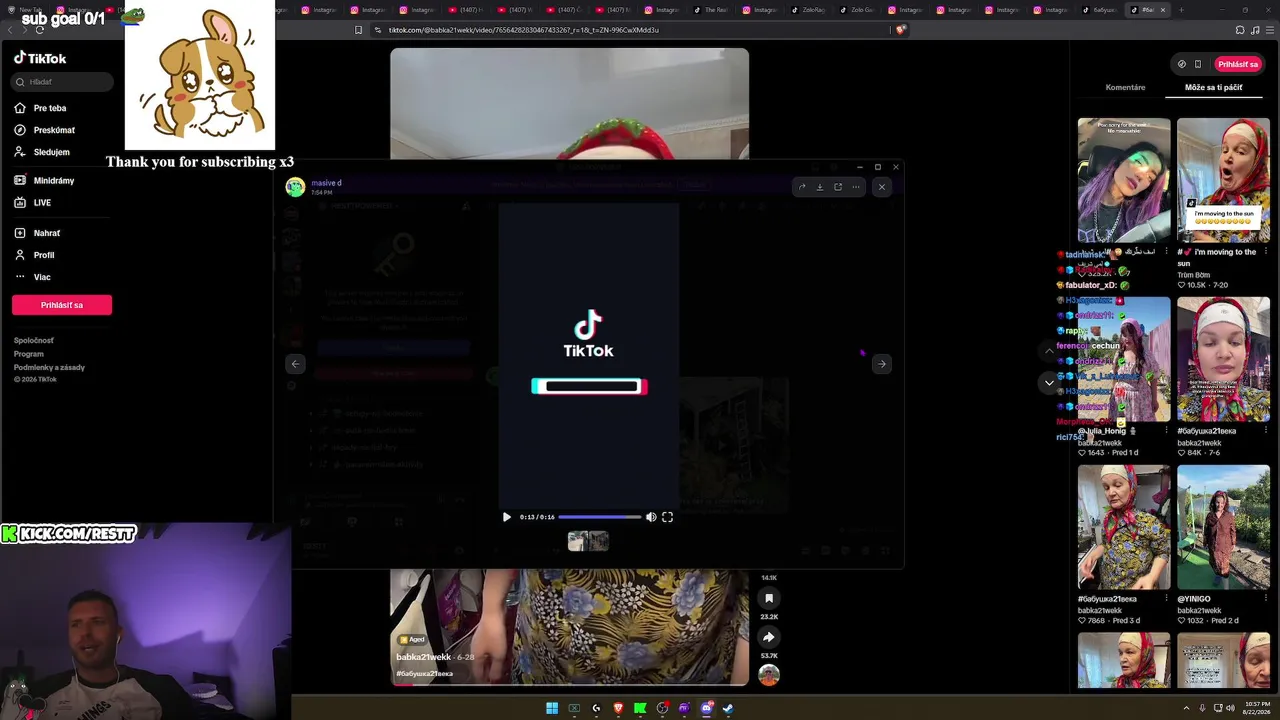Viewport: 1280px width, 720px height.
Task: Show hidden system tray icons
Action: point(1187,709)
